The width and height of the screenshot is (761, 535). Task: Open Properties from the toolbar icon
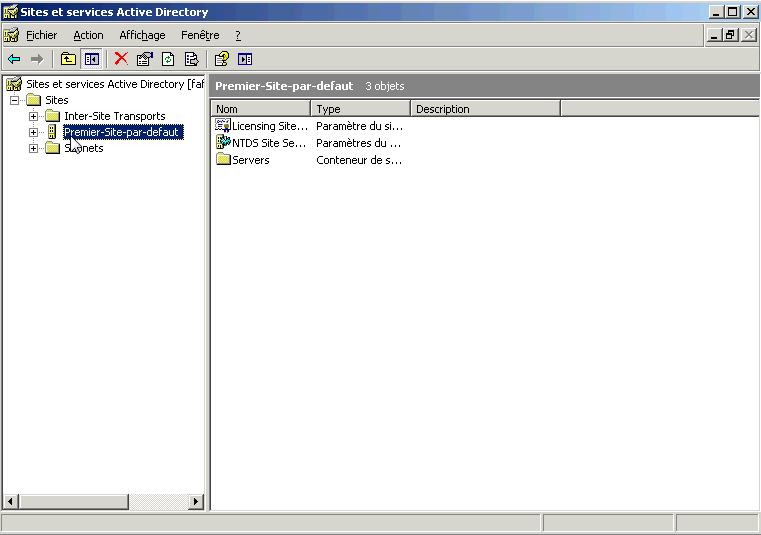[x=145, y=59]
